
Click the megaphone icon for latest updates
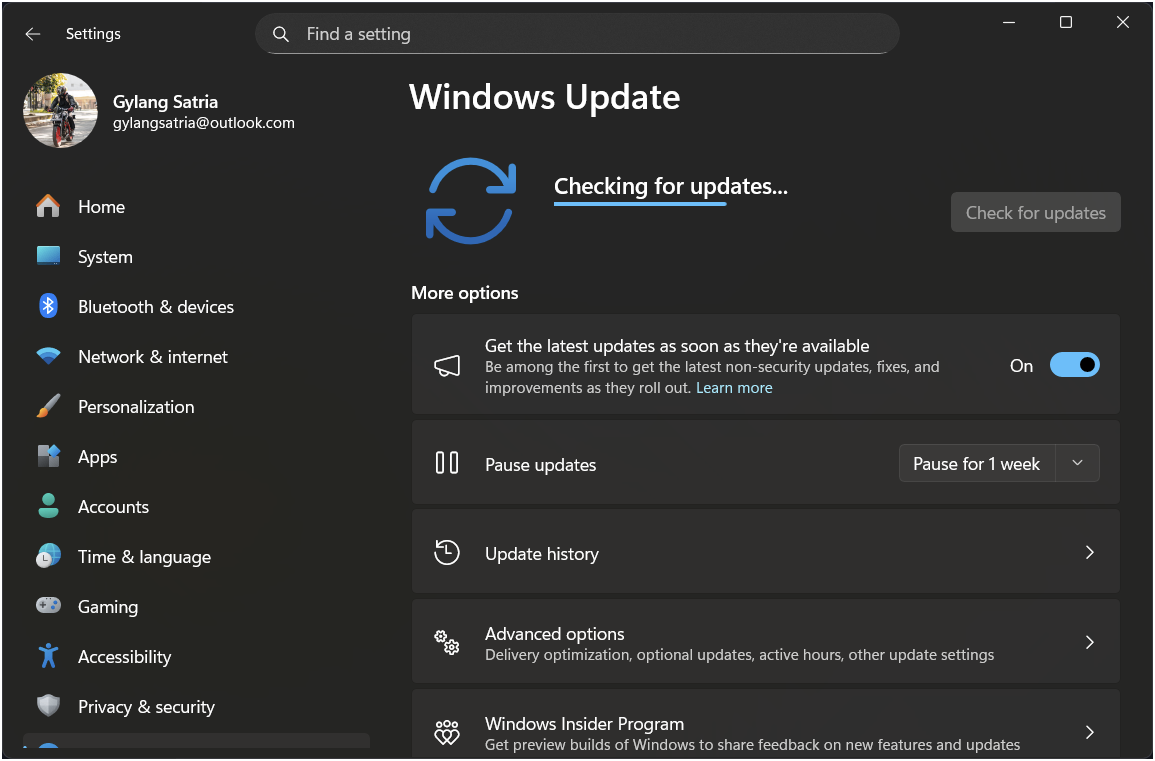click(x=447, y=365)
